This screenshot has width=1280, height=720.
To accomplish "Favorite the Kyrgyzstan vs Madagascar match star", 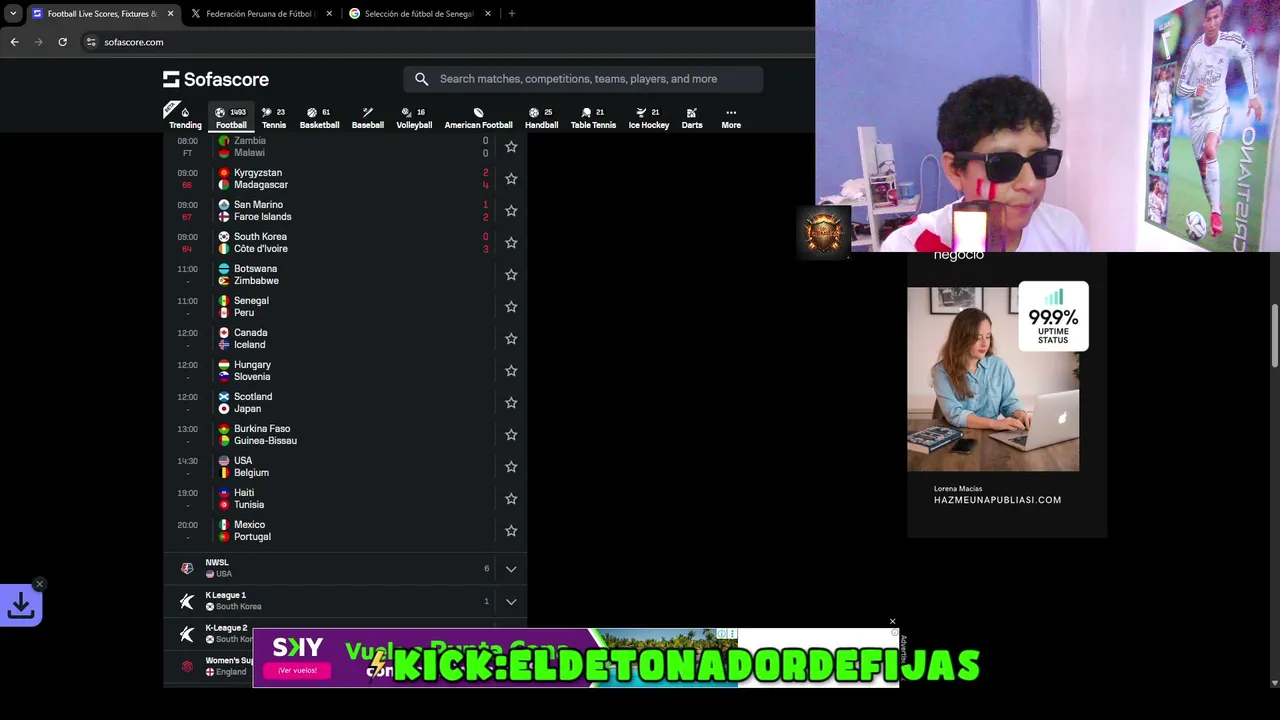I will (511, 179).
